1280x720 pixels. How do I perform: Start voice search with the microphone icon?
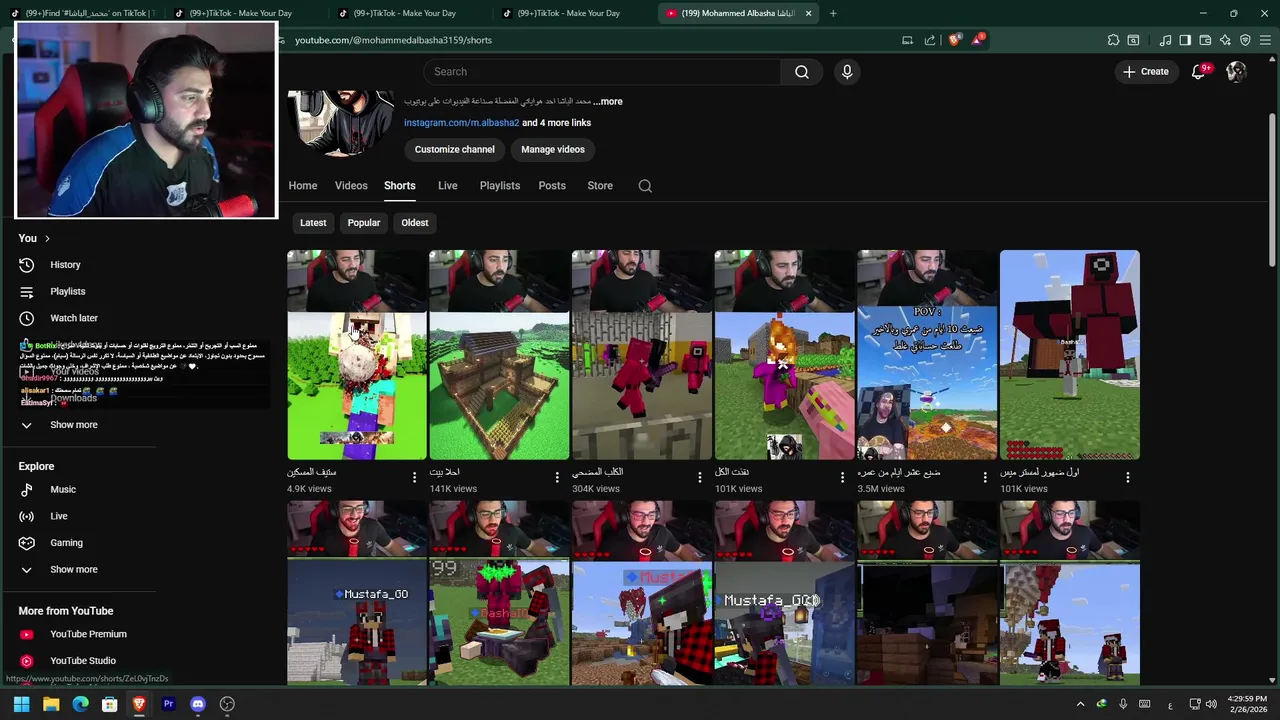click(x=847, y=72)
